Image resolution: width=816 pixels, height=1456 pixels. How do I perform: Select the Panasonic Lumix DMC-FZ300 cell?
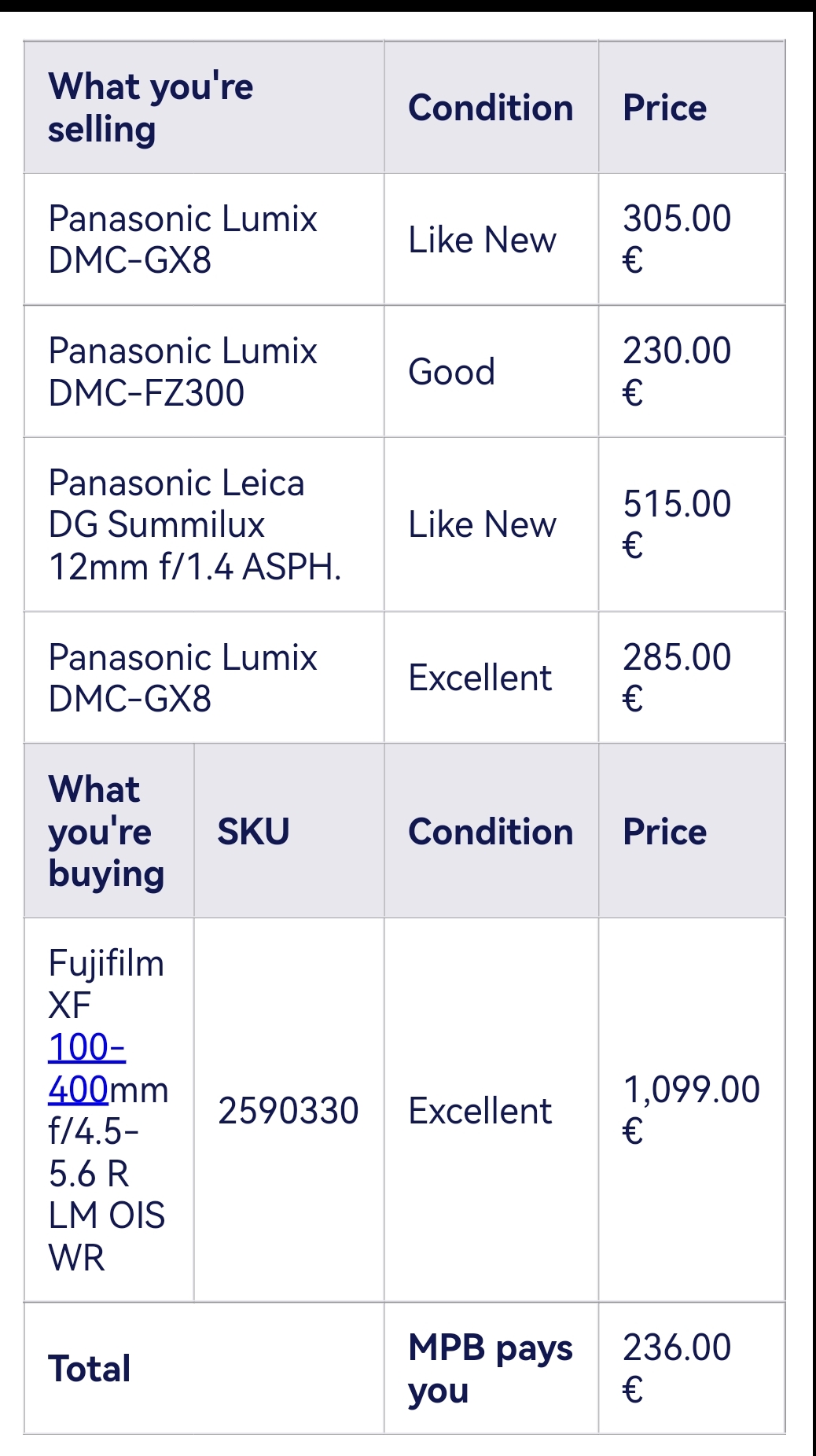click(204, 371)
